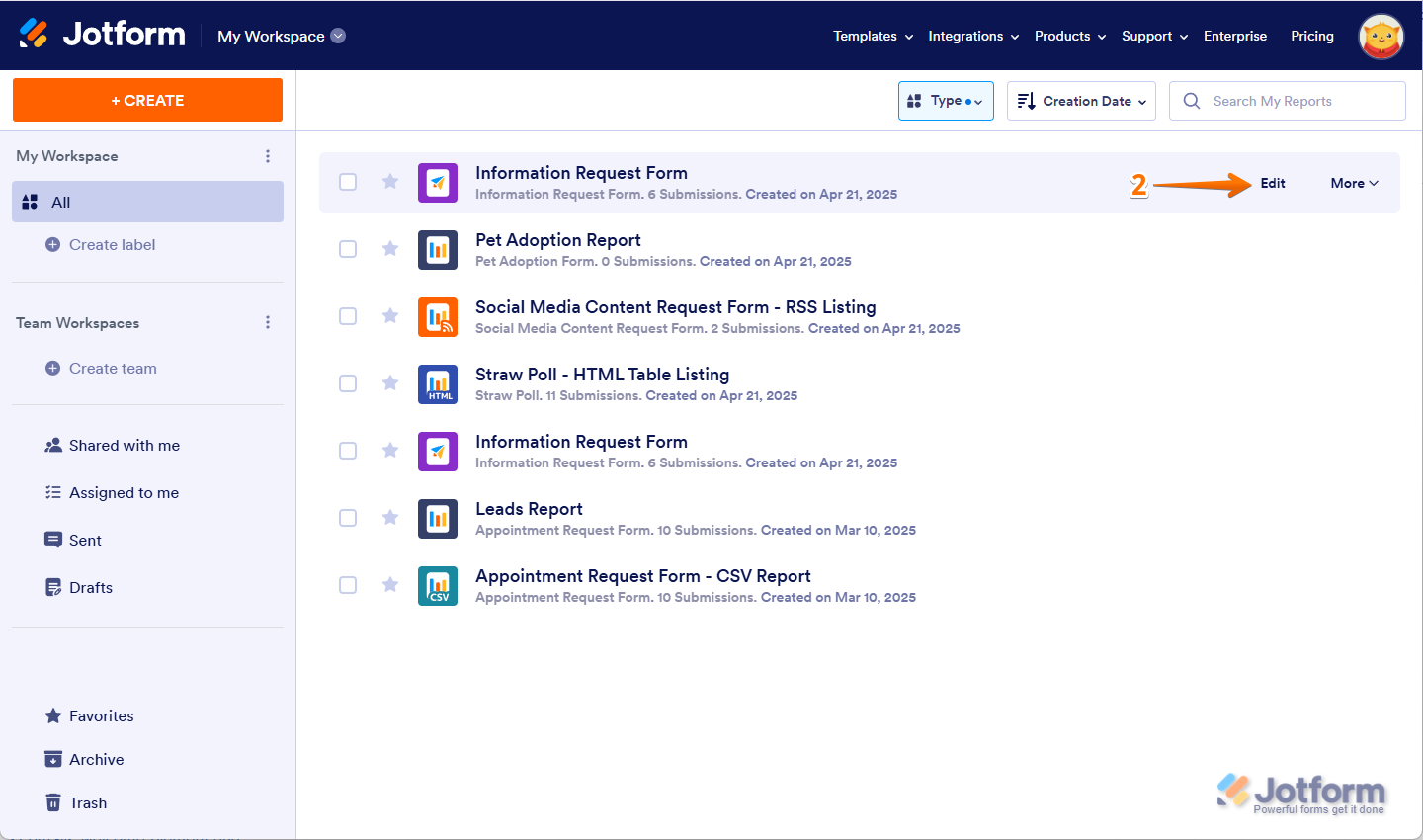Click Edit on Information Request Form
The height and width of the screenshot is (840, 1423).
click(x=1273, y=183)
